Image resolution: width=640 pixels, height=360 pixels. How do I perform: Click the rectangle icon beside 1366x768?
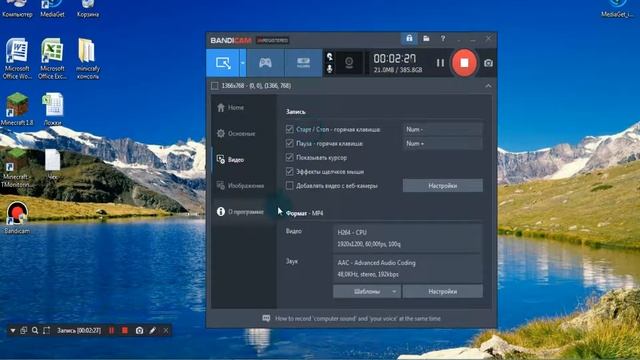pos(215,86)
